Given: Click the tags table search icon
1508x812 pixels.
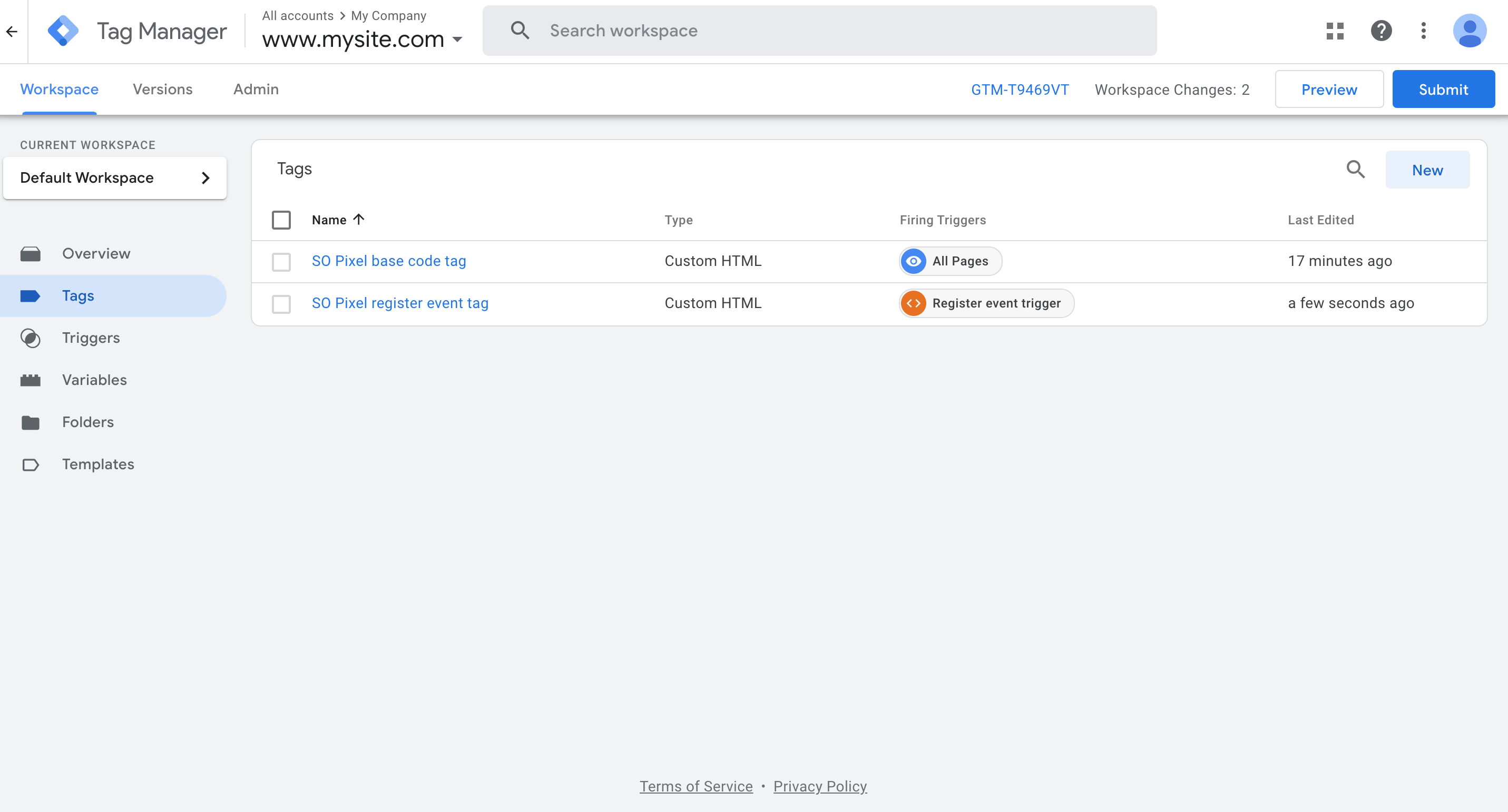Looking at the screenshot, I should click(x=1355, y=170).
